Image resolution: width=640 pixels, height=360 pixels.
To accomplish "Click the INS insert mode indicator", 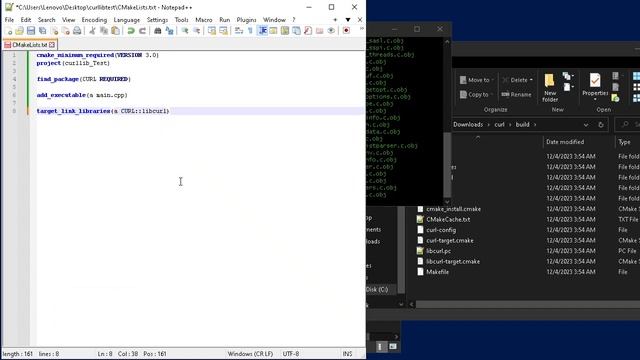I will point(347,354).
